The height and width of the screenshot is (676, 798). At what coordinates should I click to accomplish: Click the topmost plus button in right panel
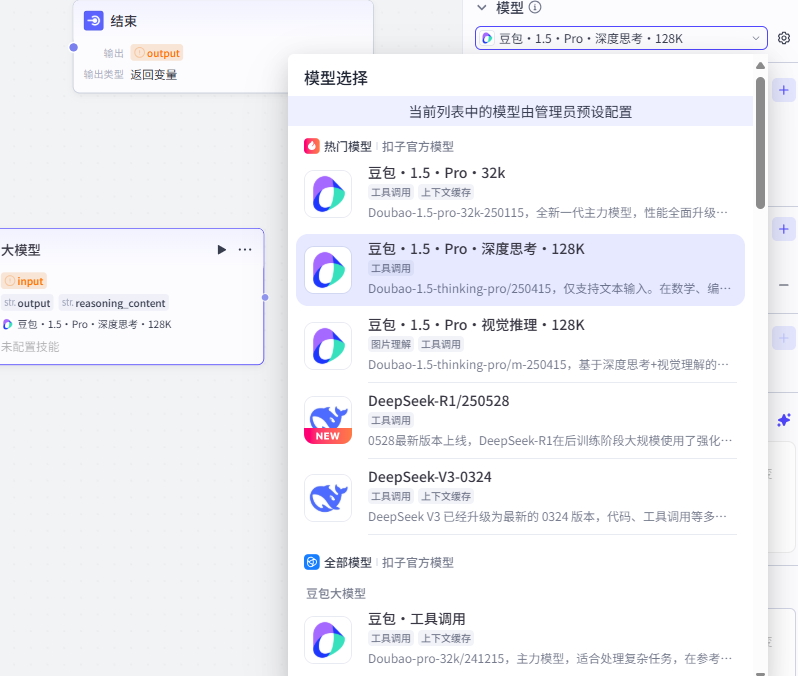[784, 90]
